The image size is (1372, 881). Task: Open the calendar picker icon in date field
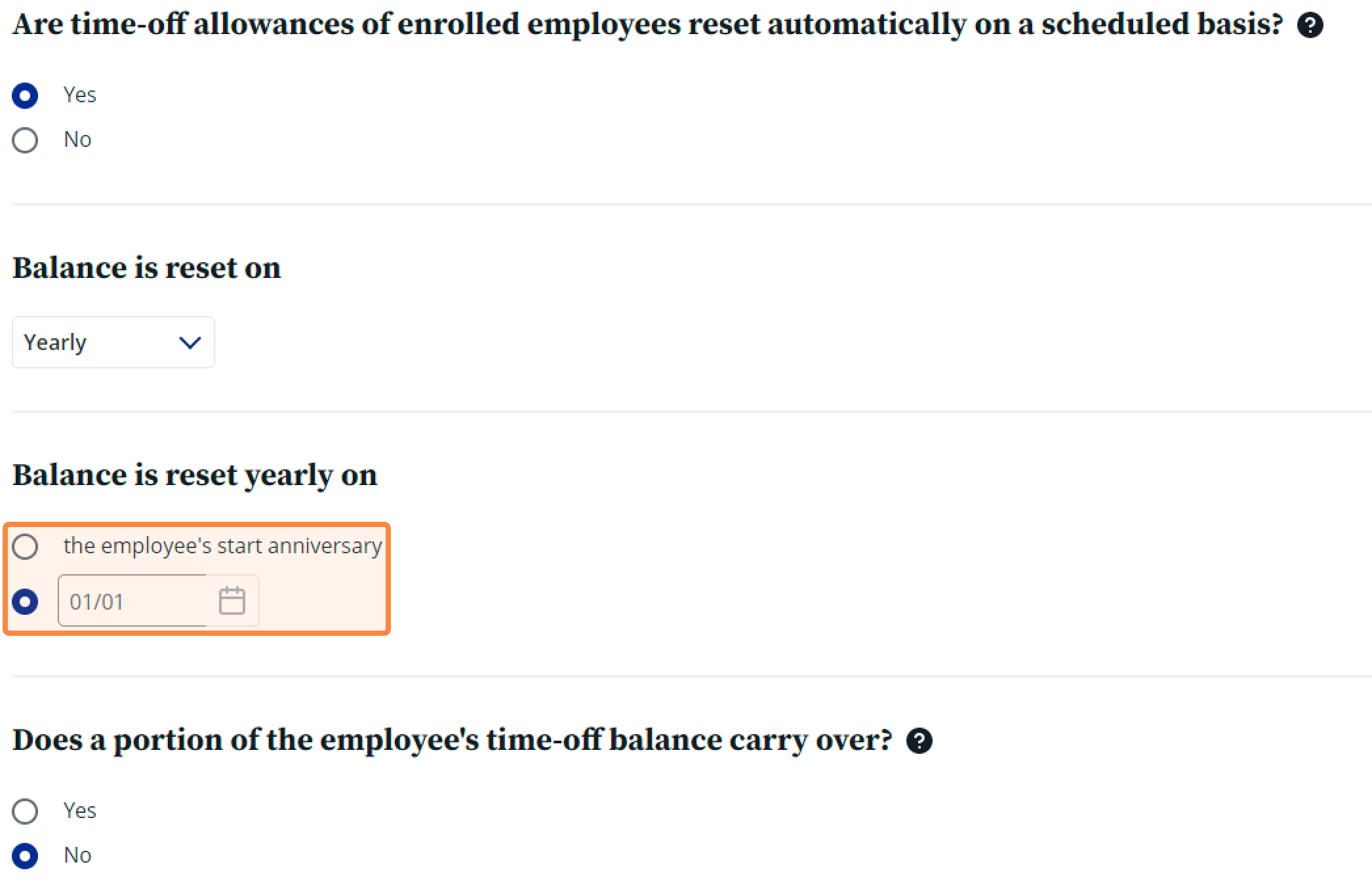tap(232, 600)
